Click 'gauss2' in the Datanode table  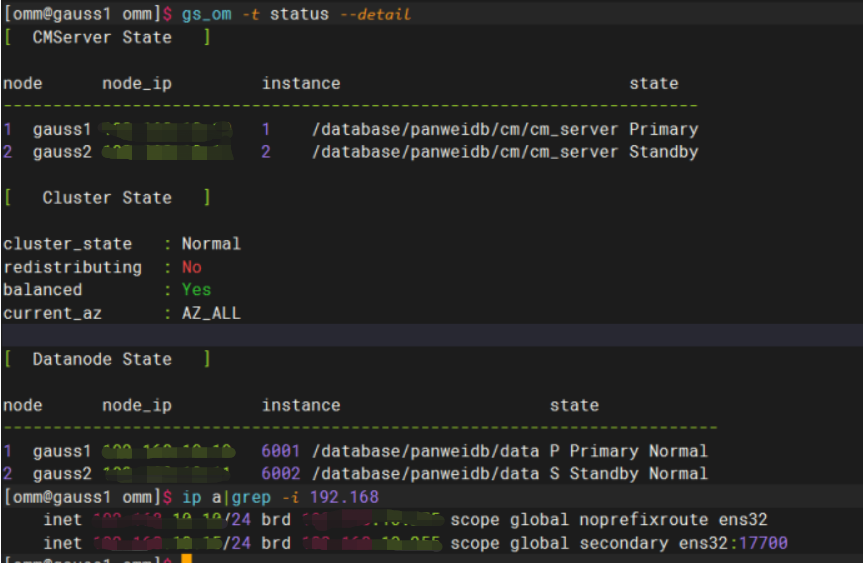point(62,474)
